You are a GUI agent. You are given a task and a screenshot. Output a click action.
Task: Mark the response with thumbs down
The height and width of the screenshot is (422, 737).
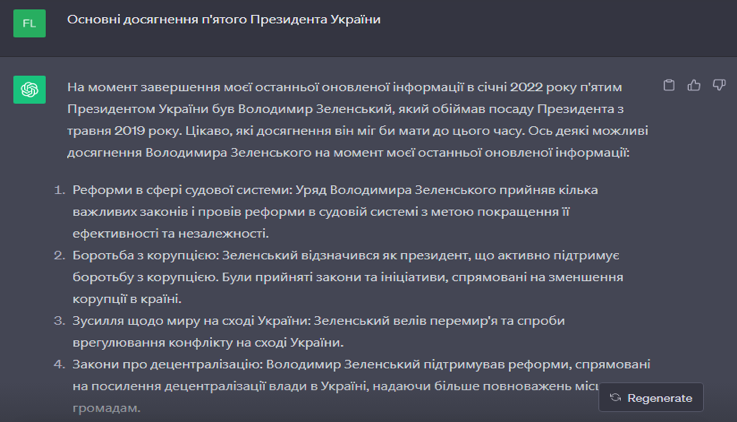[x=719, y=85]
